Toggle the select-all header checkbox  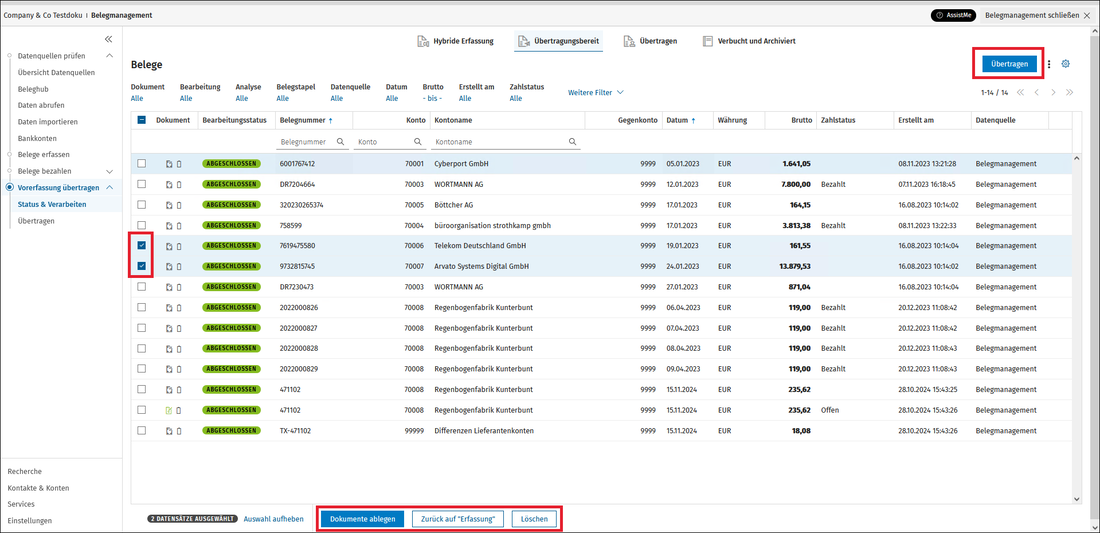(x=141, y=121)
